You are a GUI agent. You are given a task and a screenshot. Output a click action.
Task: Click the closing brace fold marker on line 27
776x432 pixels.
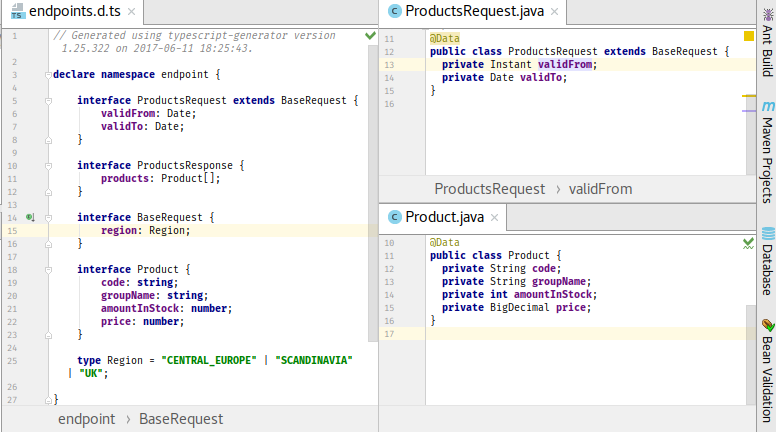pos(48,400)
